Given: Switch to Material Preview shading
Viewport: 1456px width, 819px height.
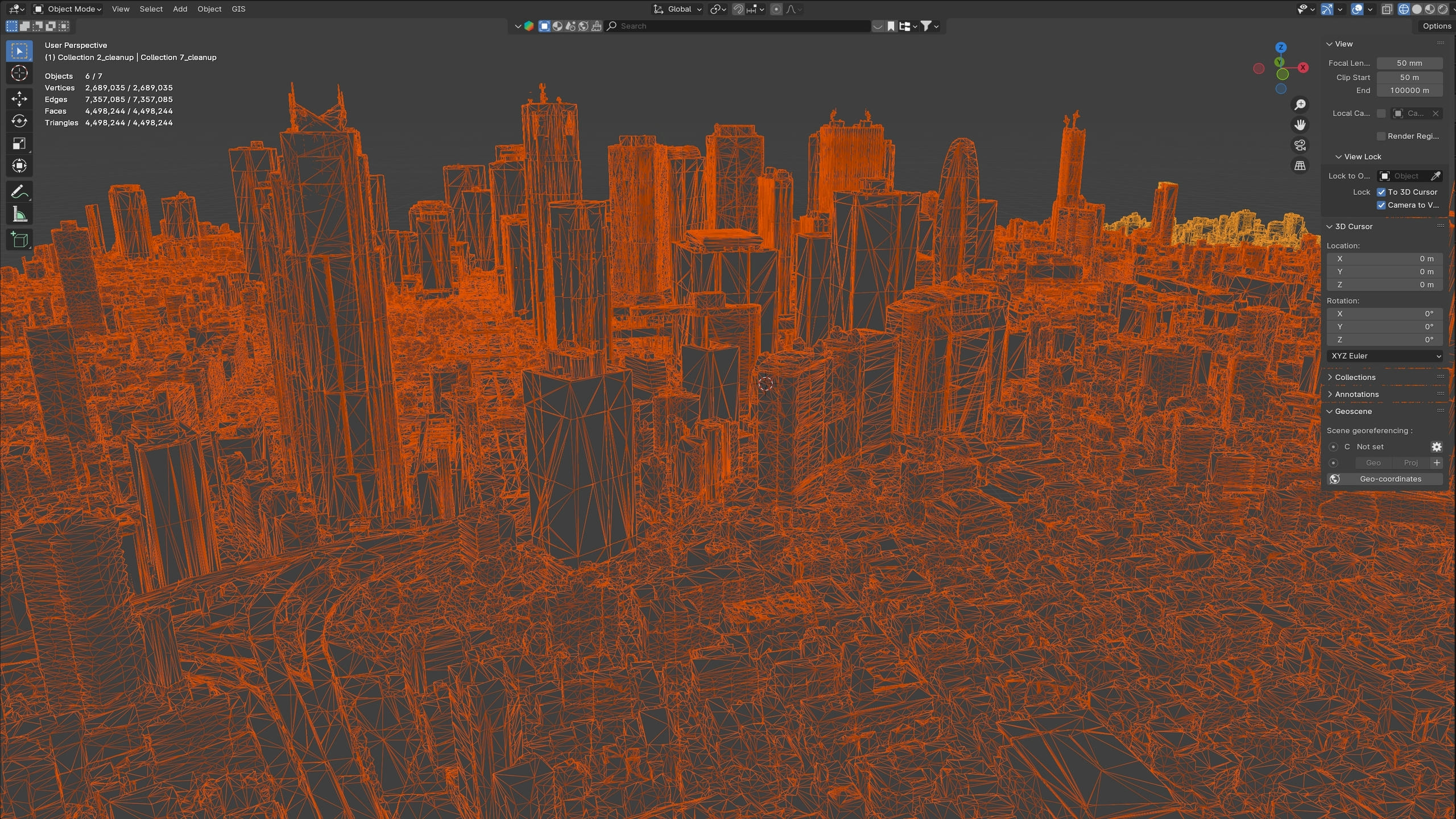Looking at the screenshot, I should pos(1430,9).
